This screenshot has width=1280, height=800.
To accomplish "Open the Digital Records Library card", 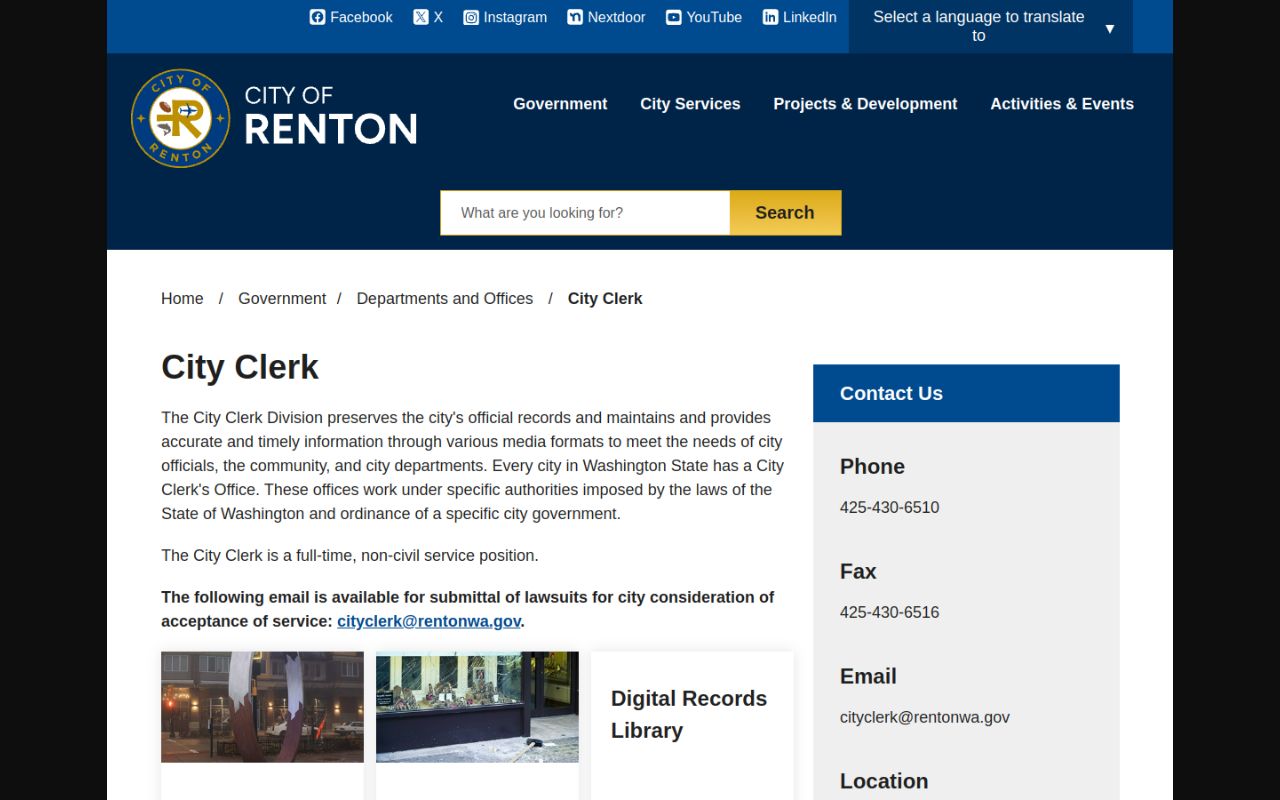I will [x=692, y=725].
